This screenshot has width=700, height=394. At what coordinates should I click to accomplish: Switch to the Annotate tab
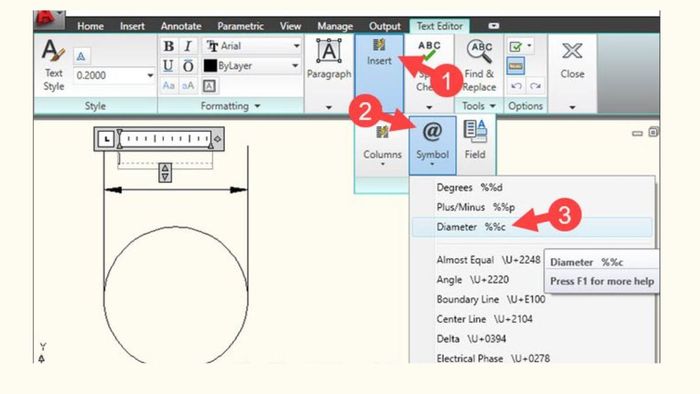[x=181, y=26]
